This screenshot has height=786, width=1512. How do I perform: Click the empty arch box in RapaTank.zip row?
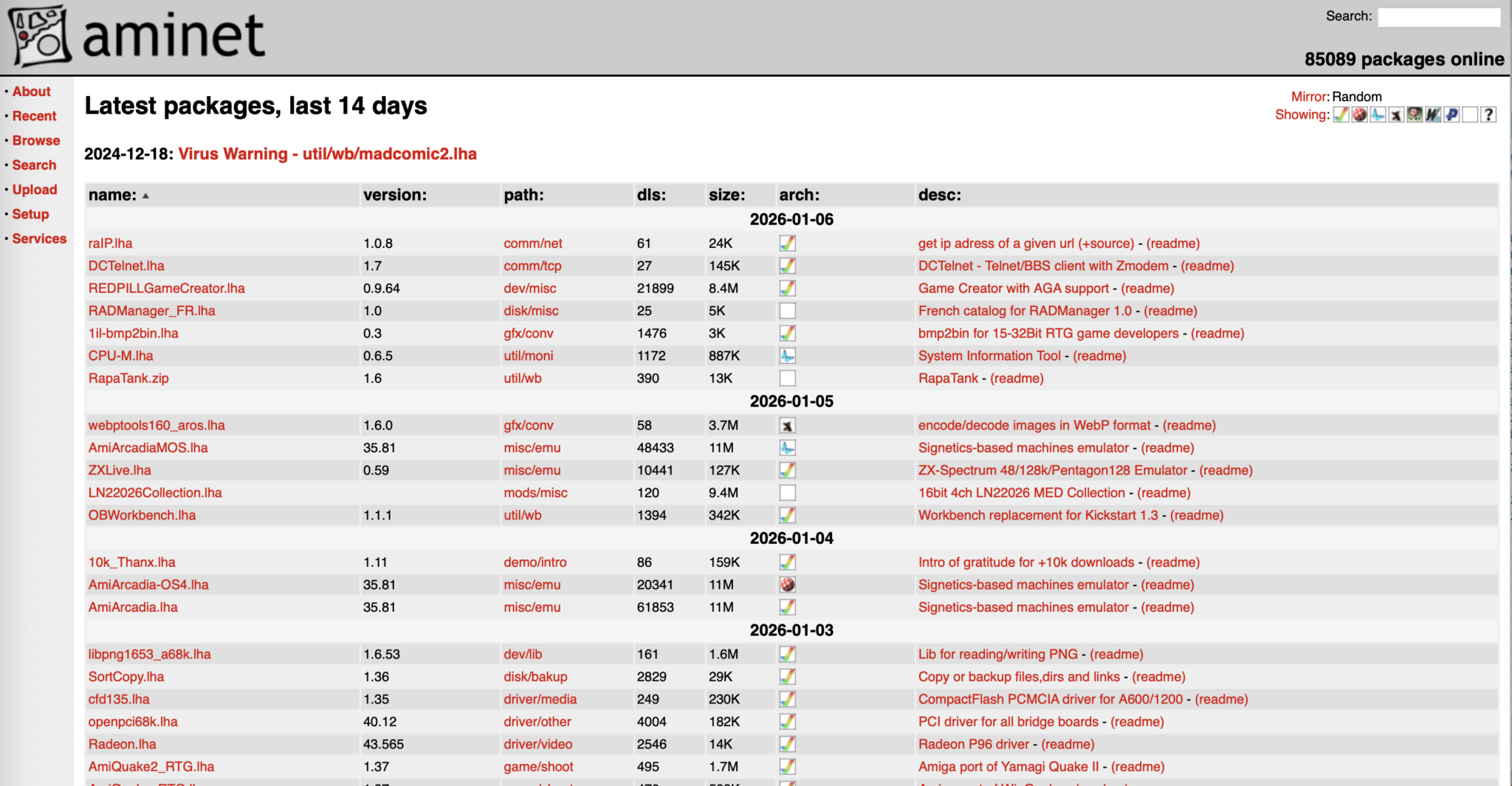788,379
